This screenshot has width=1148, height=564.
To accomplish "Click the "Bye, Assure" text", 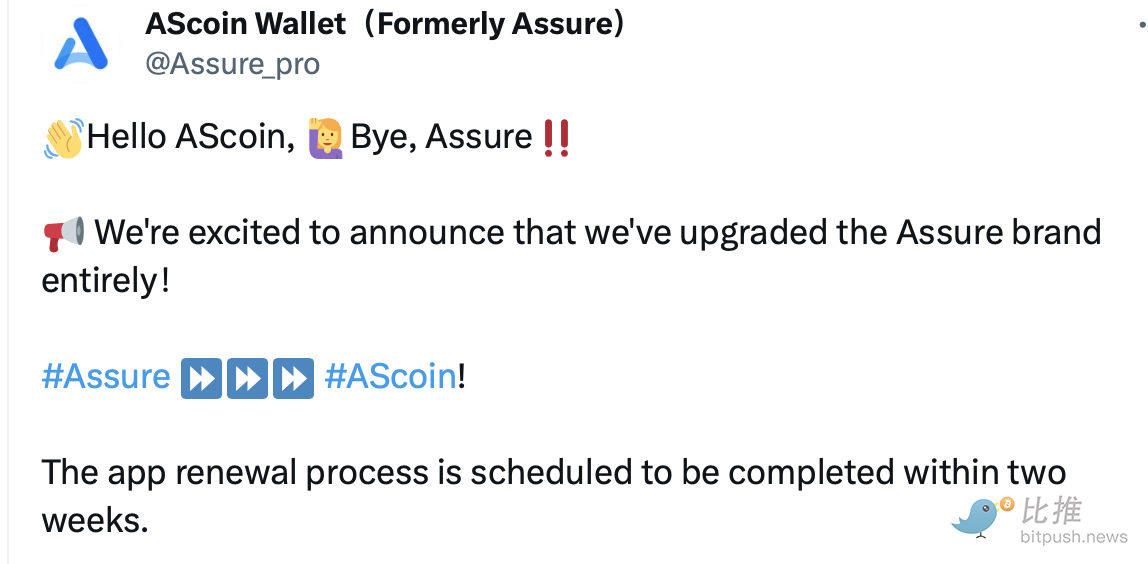I will 441,137.
